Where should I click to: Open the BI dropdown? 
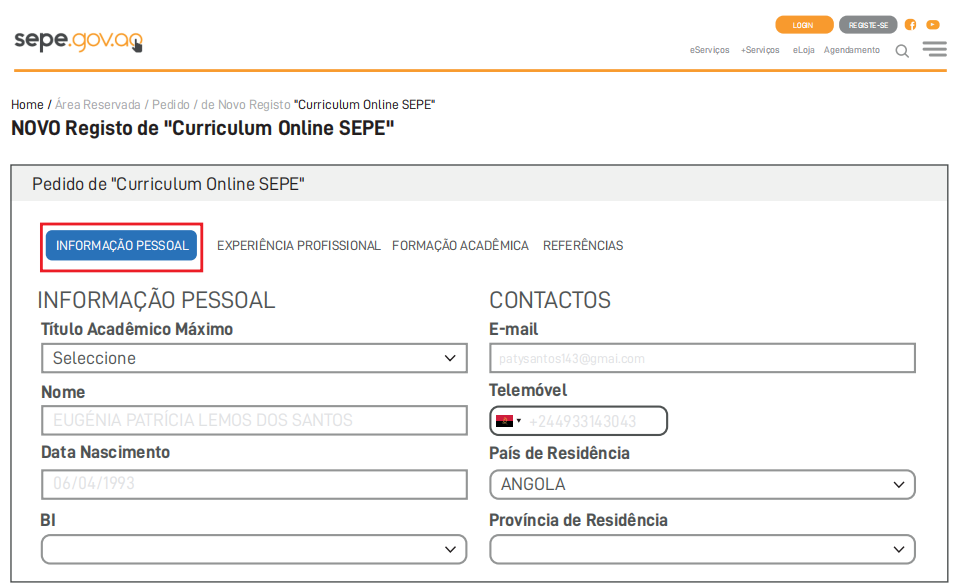pyautogui.click(x=254, y=549)
